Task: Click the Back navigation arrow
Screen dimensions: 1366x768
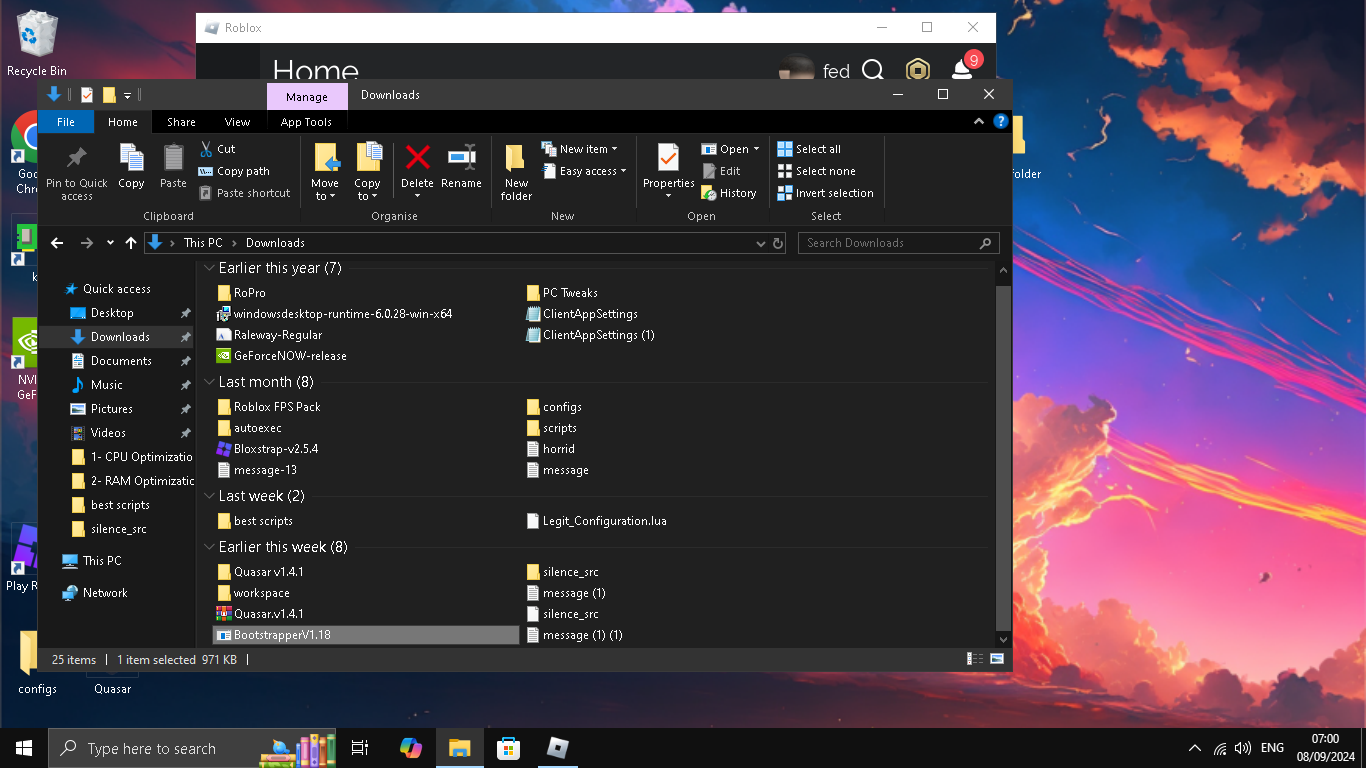Action: coord(57,243)
